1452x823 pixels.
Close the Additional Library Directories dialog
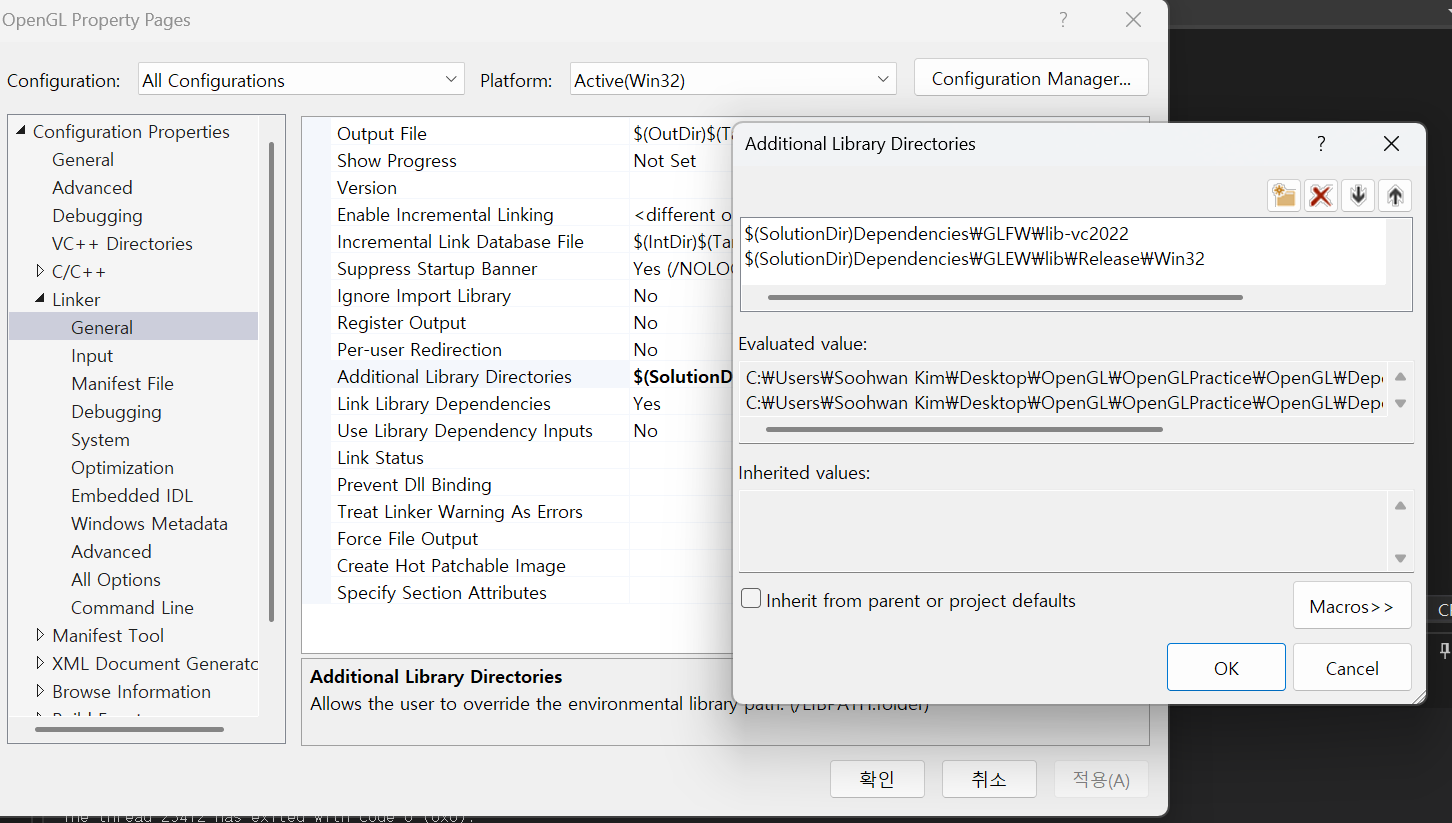click(x=1391, y=144)
